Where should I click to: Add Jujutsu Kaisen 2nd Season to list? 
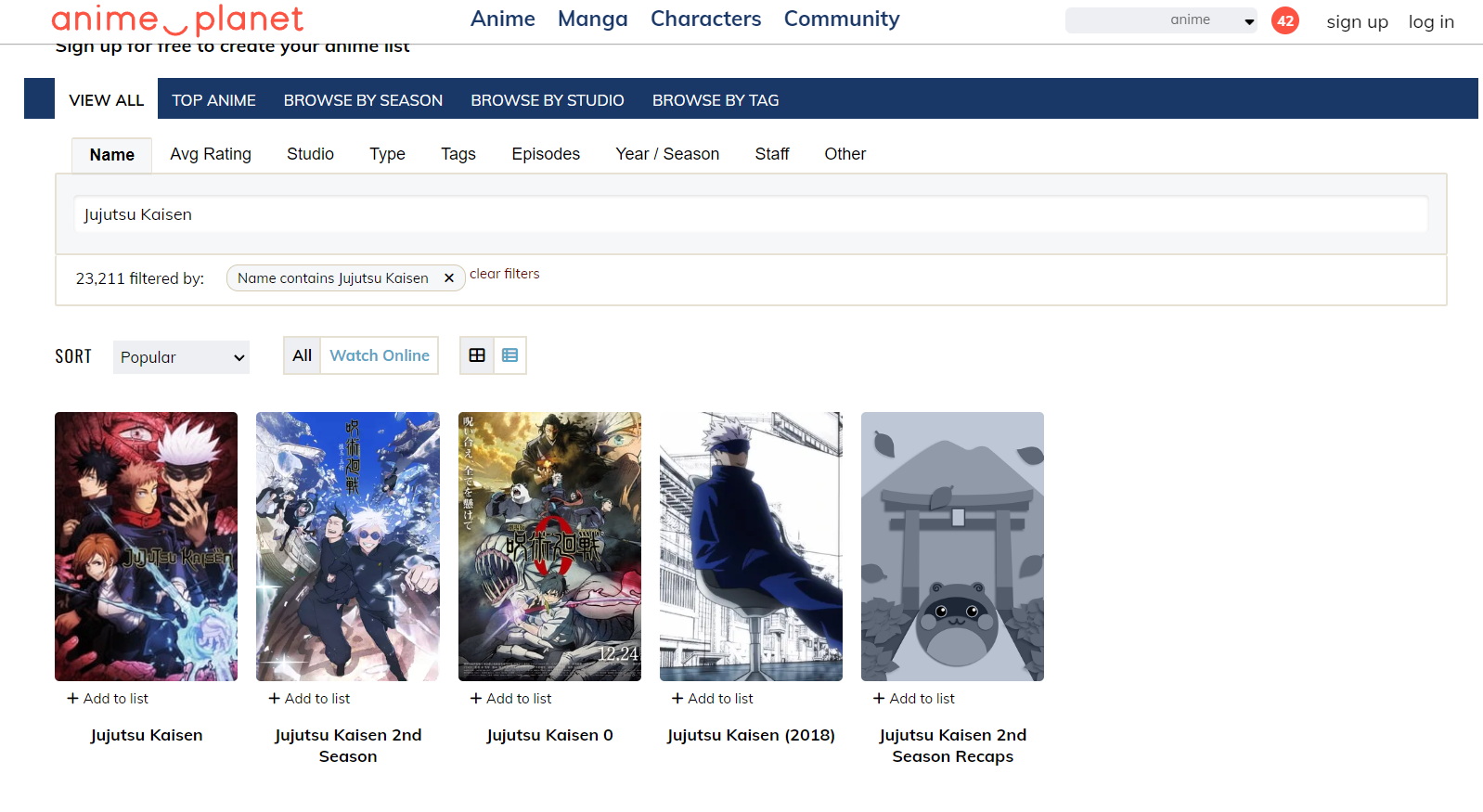309,699
